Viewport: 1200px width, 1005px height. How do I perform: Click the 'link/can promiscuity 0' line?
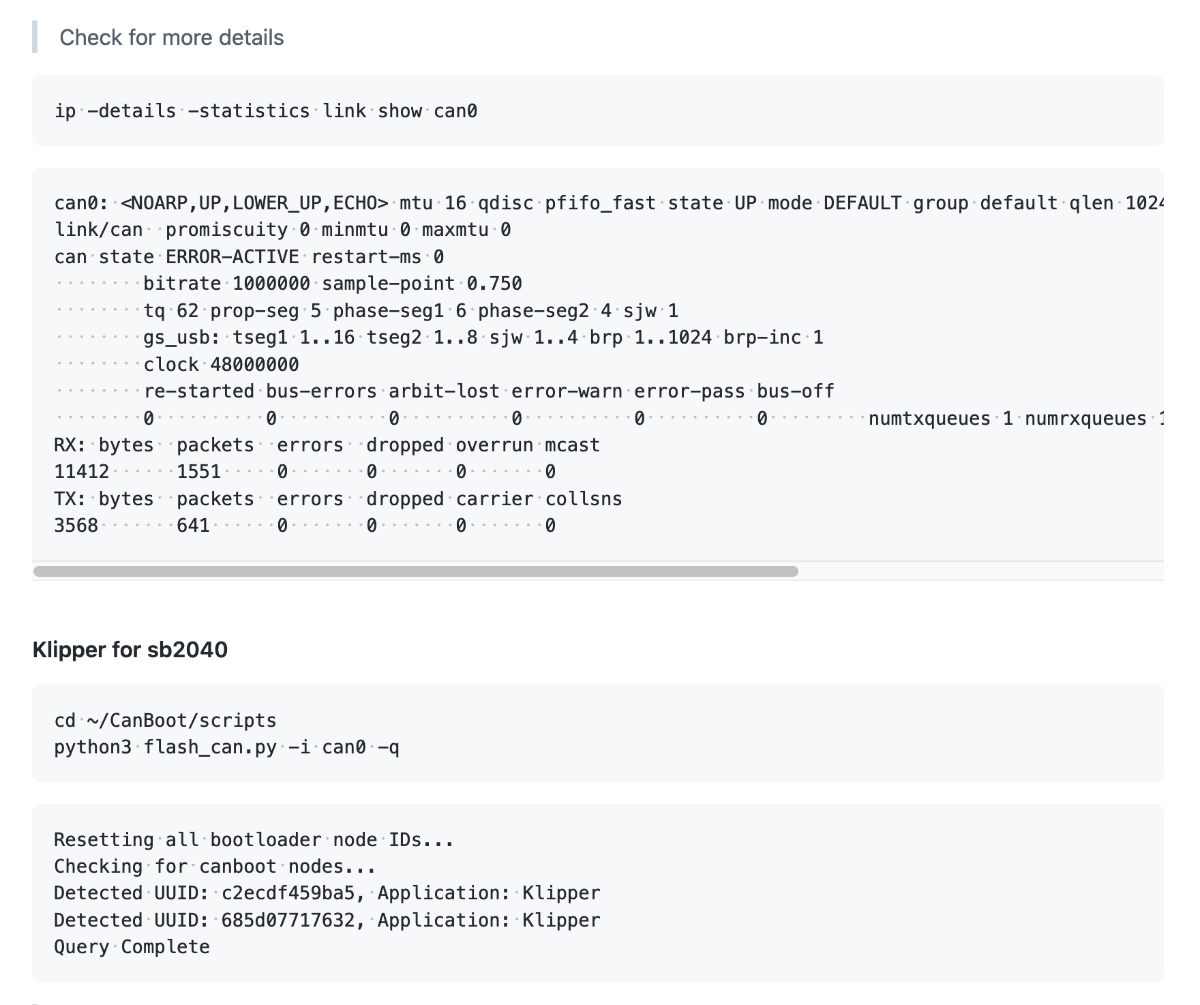[x=283, y=230]
